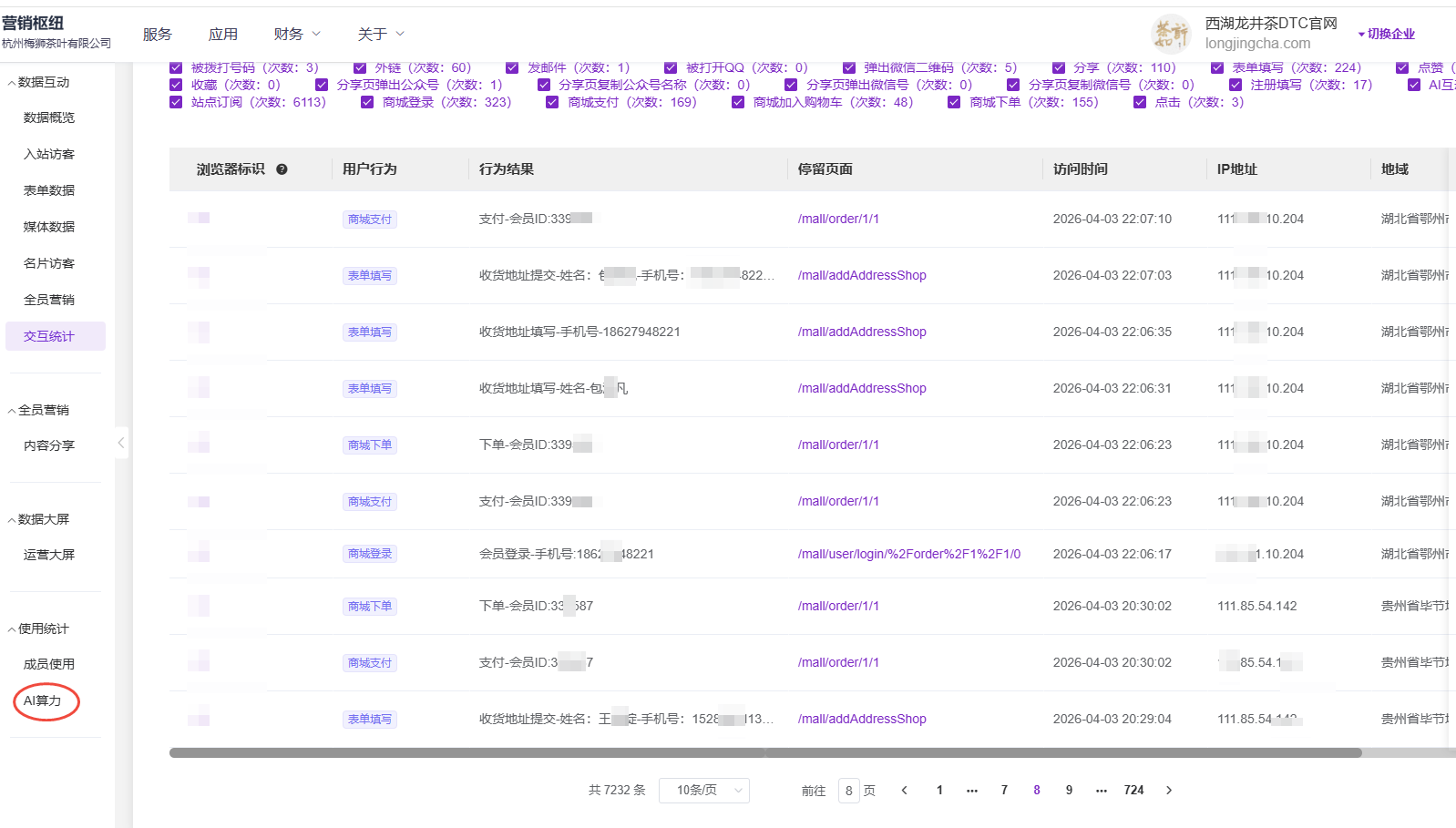Uncheck the 商城下单 filter checkbox

tap(954, 103)
